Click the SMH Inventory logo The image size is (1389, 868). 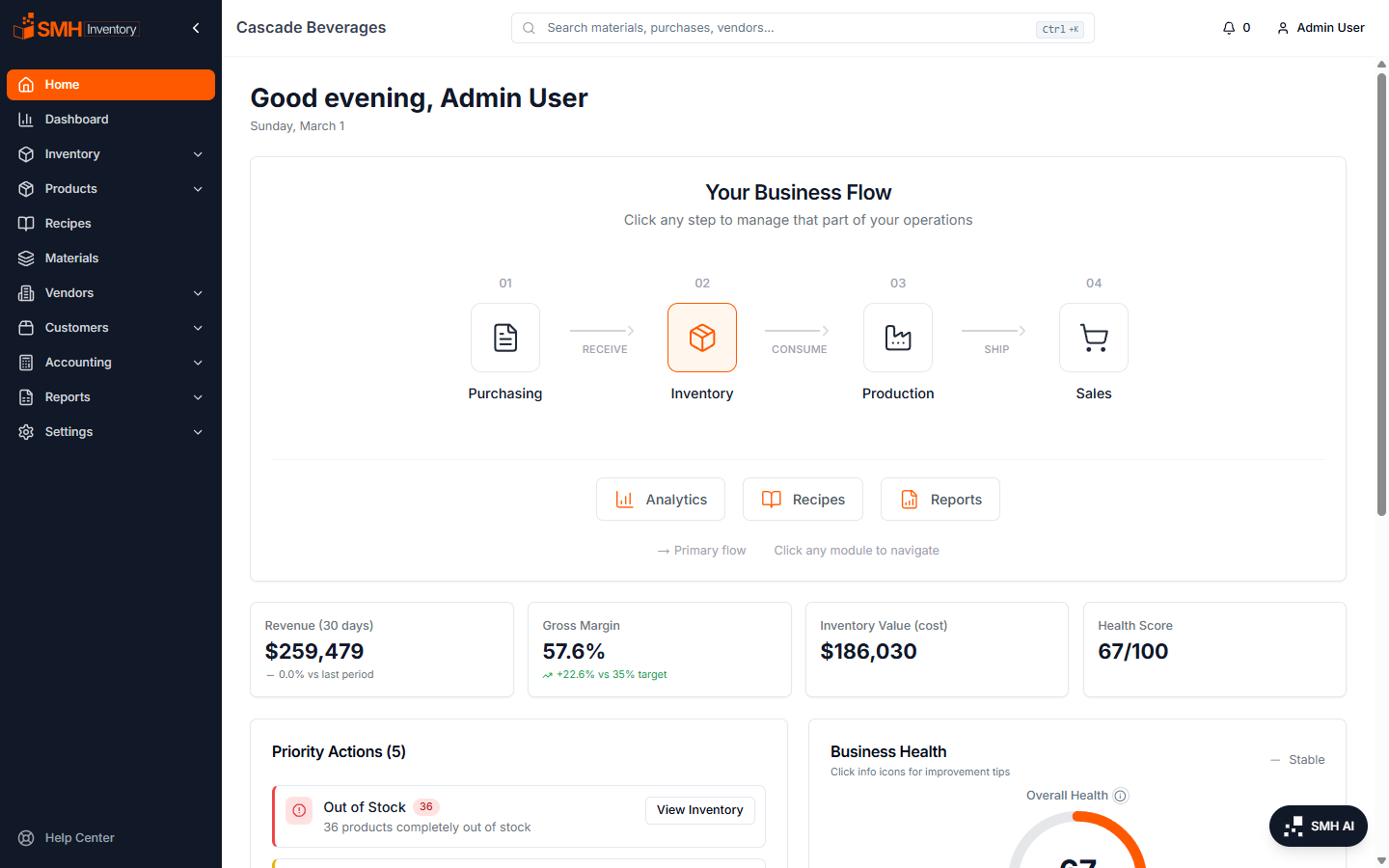76,27
